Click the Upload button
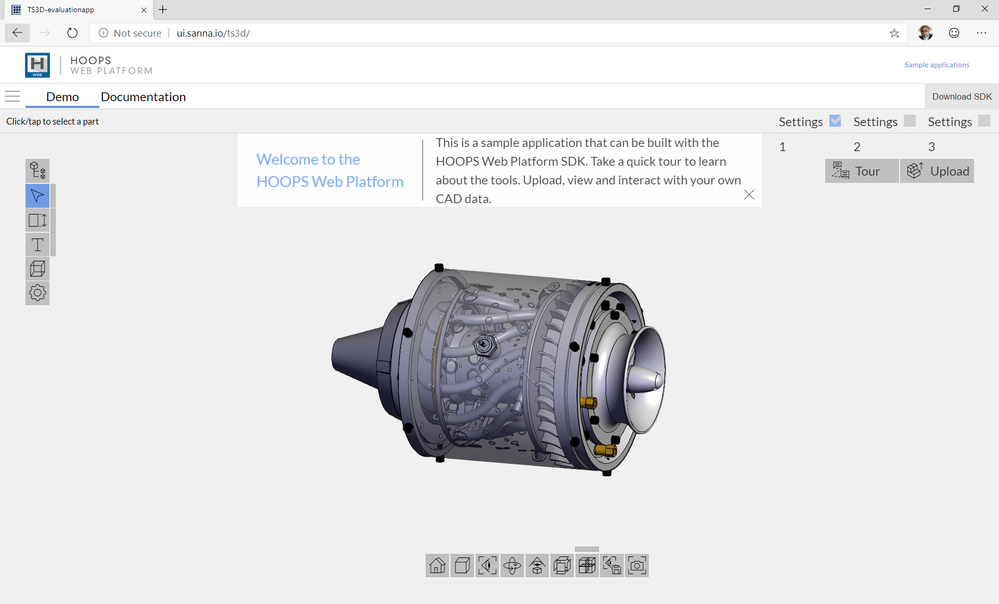Viewport: 999px width, 604px height. pos(937,171)
